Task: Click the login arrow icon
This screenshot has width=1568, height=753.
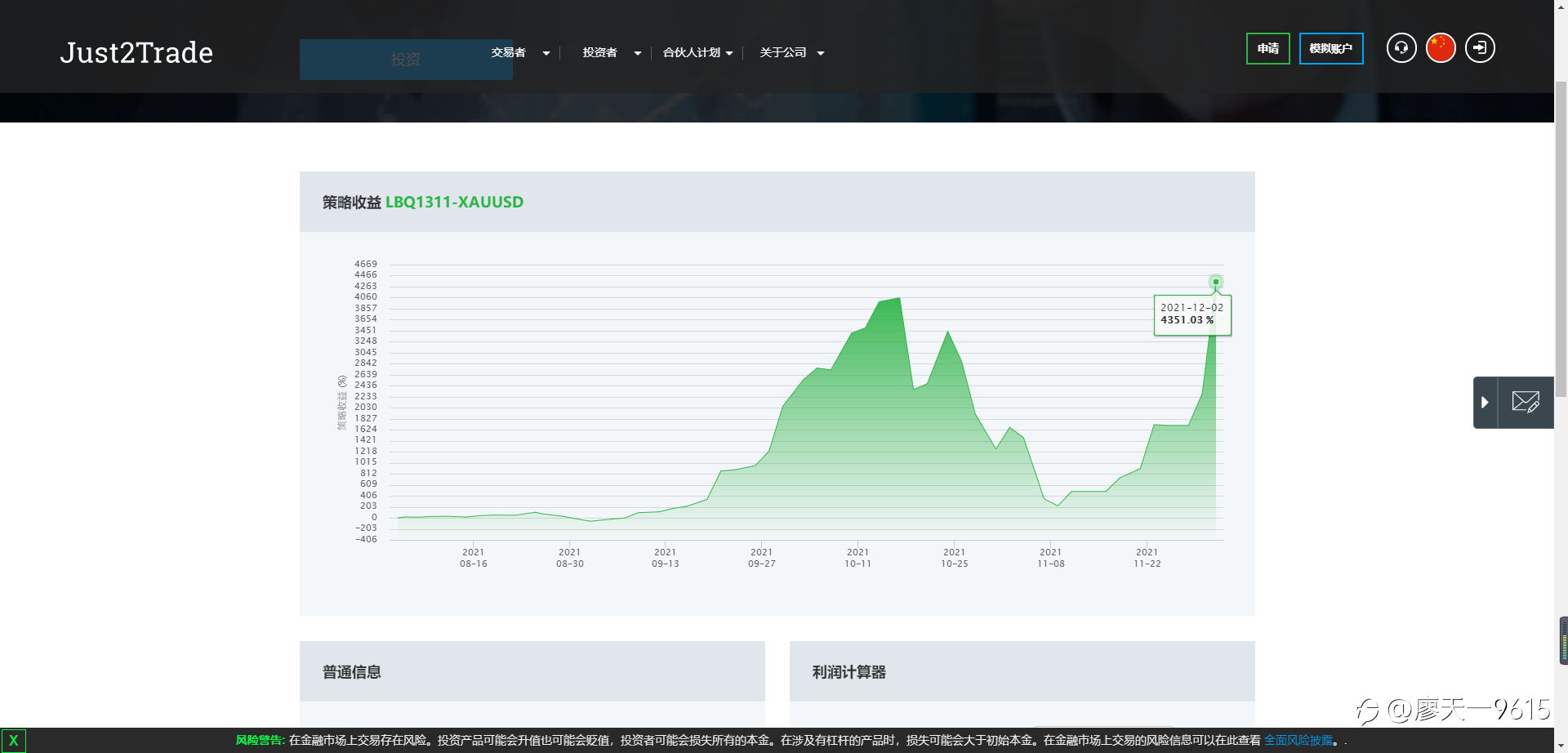Action: [1480, 48]
